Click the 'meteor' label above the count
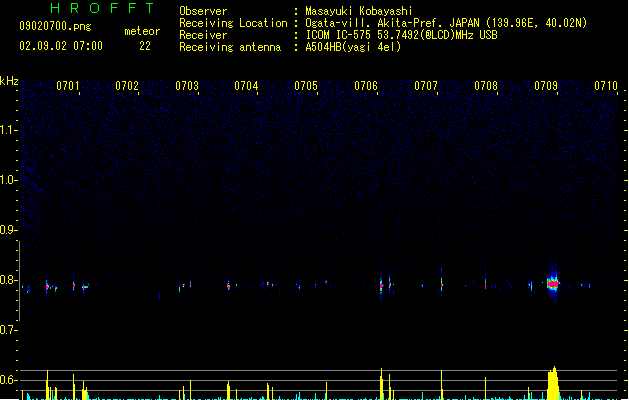The image size is (629, 400). [142, 31]
